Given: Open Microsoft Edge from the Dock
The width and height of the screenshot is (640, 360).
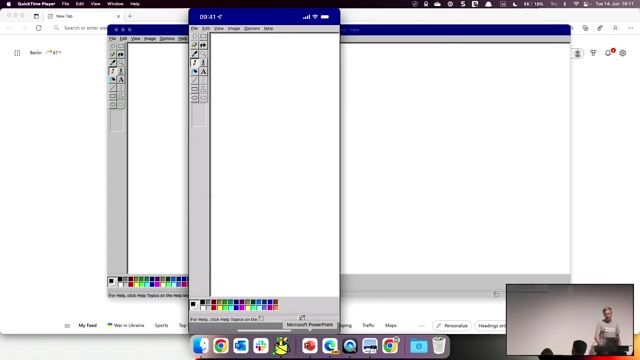Looking at the screenshot, I should click(x=329, y=346).
